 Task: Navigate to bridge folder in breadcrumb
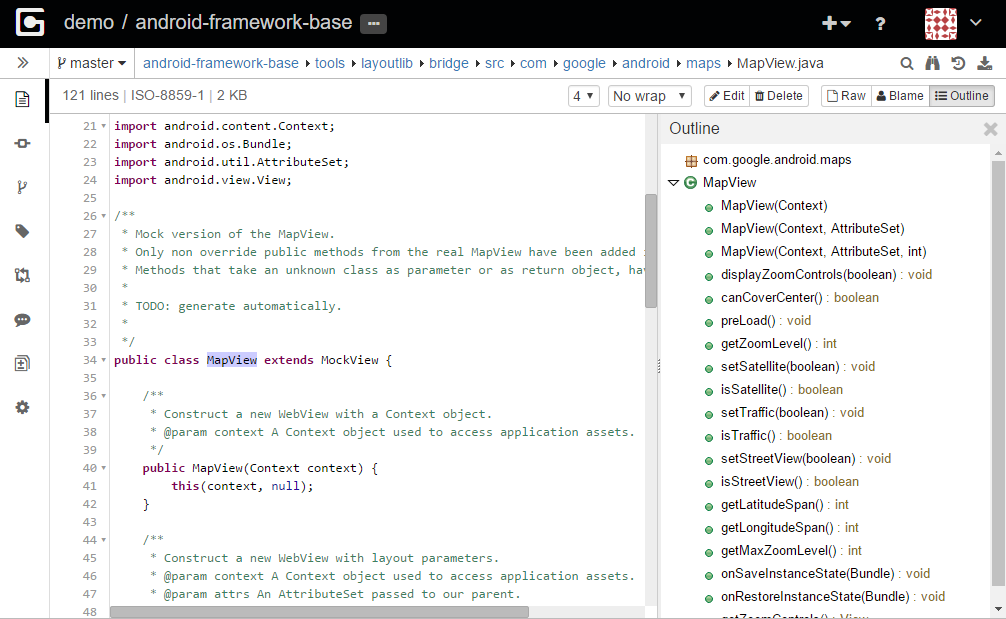click(449, 64)
